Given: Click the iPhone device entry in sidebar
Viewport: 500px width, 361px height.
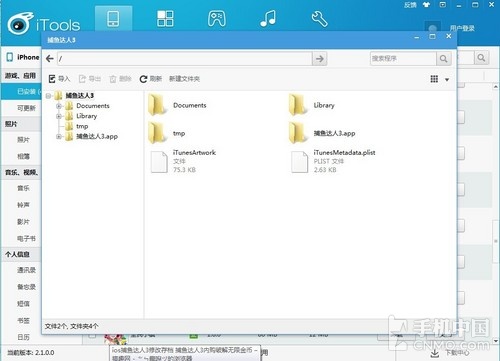Looking at the screenshot, I should (23, 57).
